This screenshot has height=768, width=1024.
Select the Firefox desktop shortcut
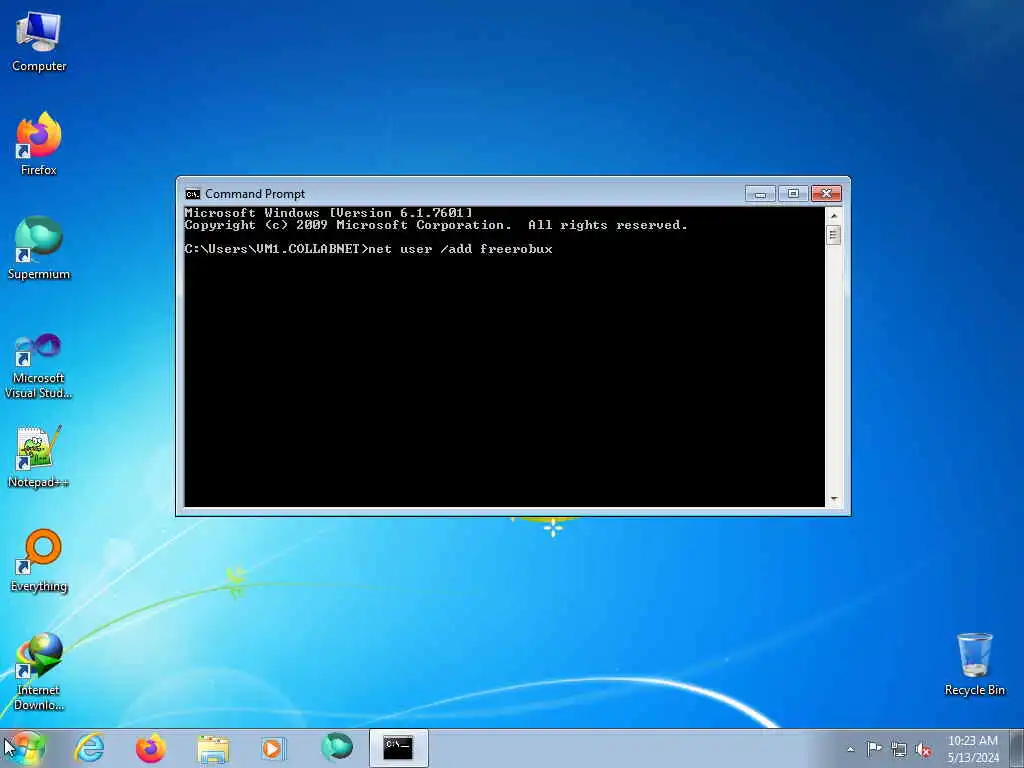(39, 144)
